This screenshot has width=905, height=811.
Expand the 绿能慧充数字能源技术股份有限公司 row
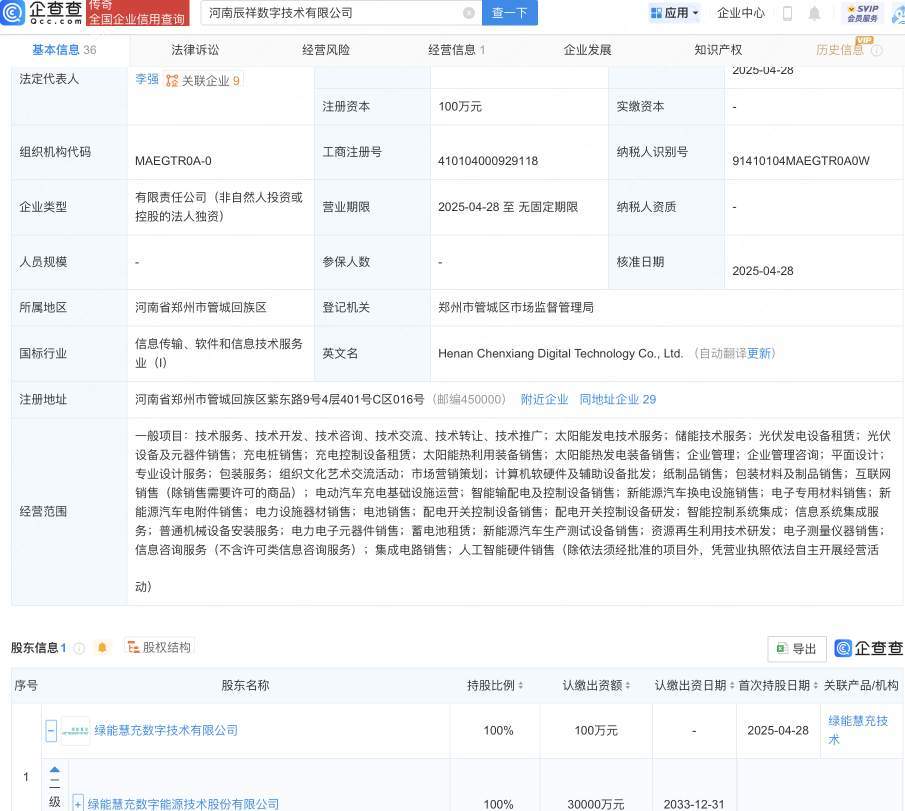78,803
